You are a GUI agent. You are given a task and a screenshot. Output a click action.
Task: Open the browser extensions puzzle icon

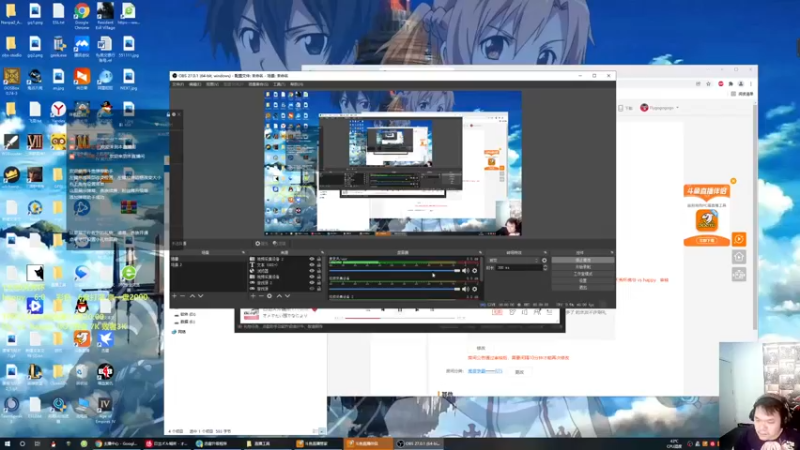[731, 84]
